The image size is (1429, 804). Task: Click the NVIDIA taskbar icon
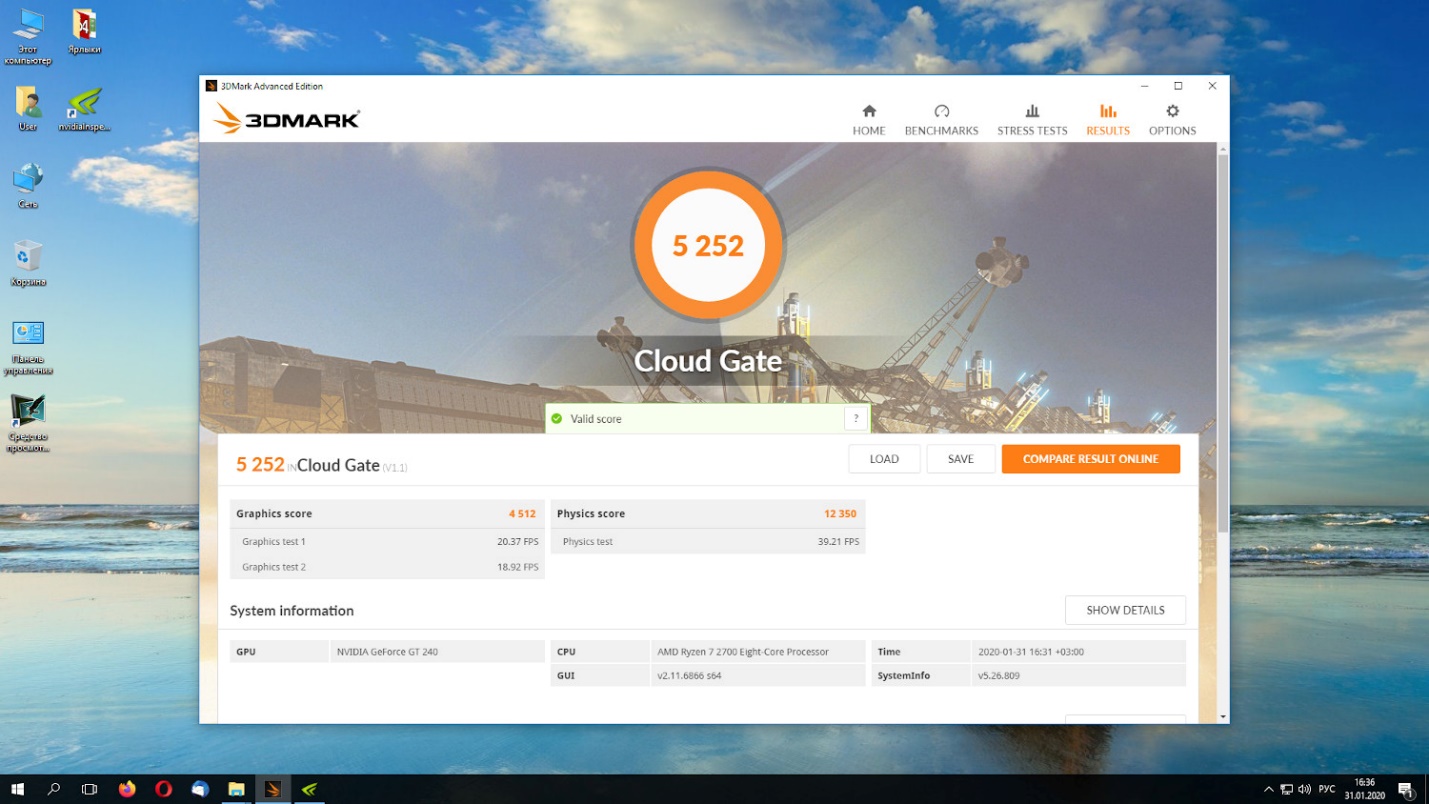309,789
